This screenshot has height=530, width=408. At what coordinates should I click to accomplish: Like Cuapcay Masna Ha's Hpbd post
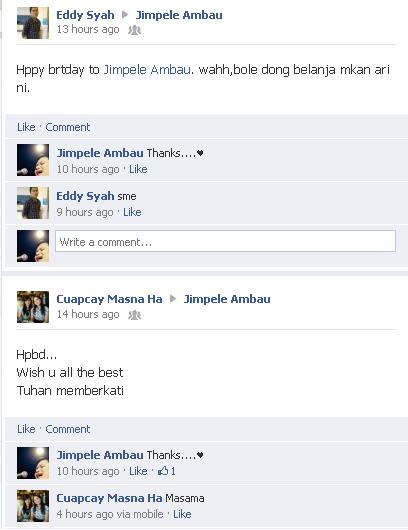point(26,429)
